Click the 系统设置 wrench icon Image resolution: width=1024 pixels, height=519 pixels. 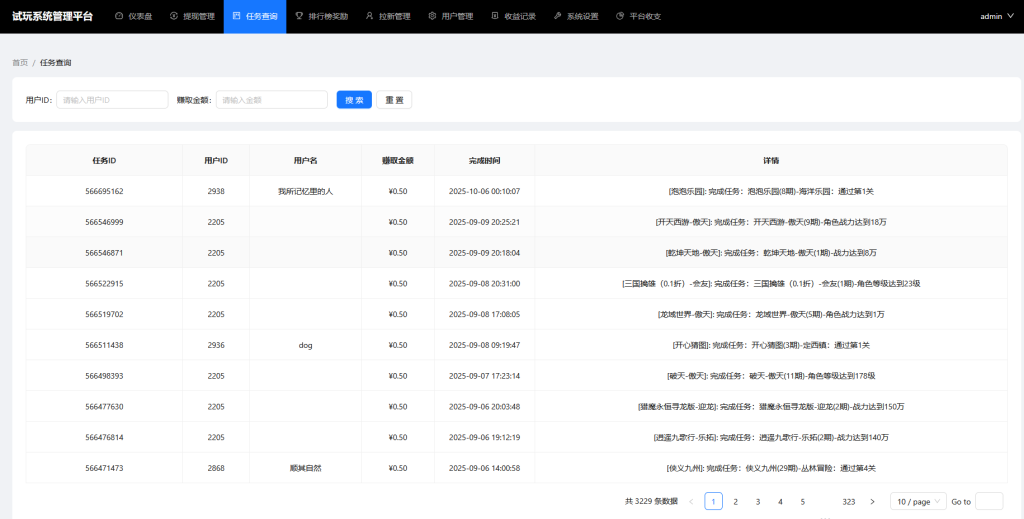tap(557, 16)
